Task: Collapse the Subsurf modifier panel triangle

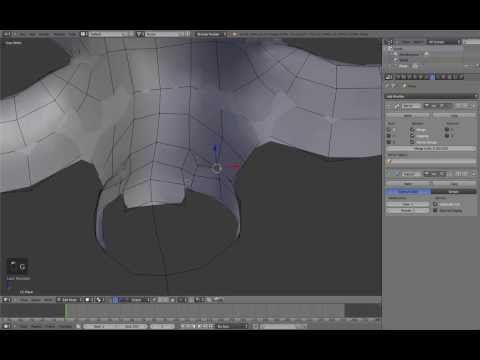Action: click(388, 174)
